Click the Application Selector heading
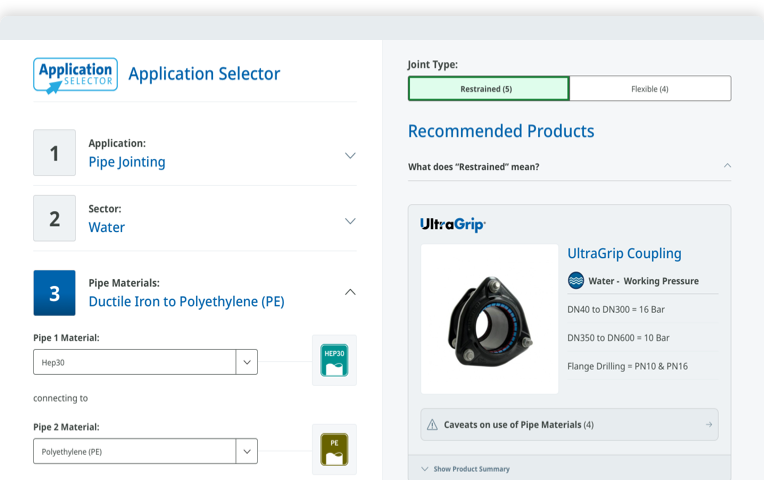764x480 pixels. pos(204,74)
